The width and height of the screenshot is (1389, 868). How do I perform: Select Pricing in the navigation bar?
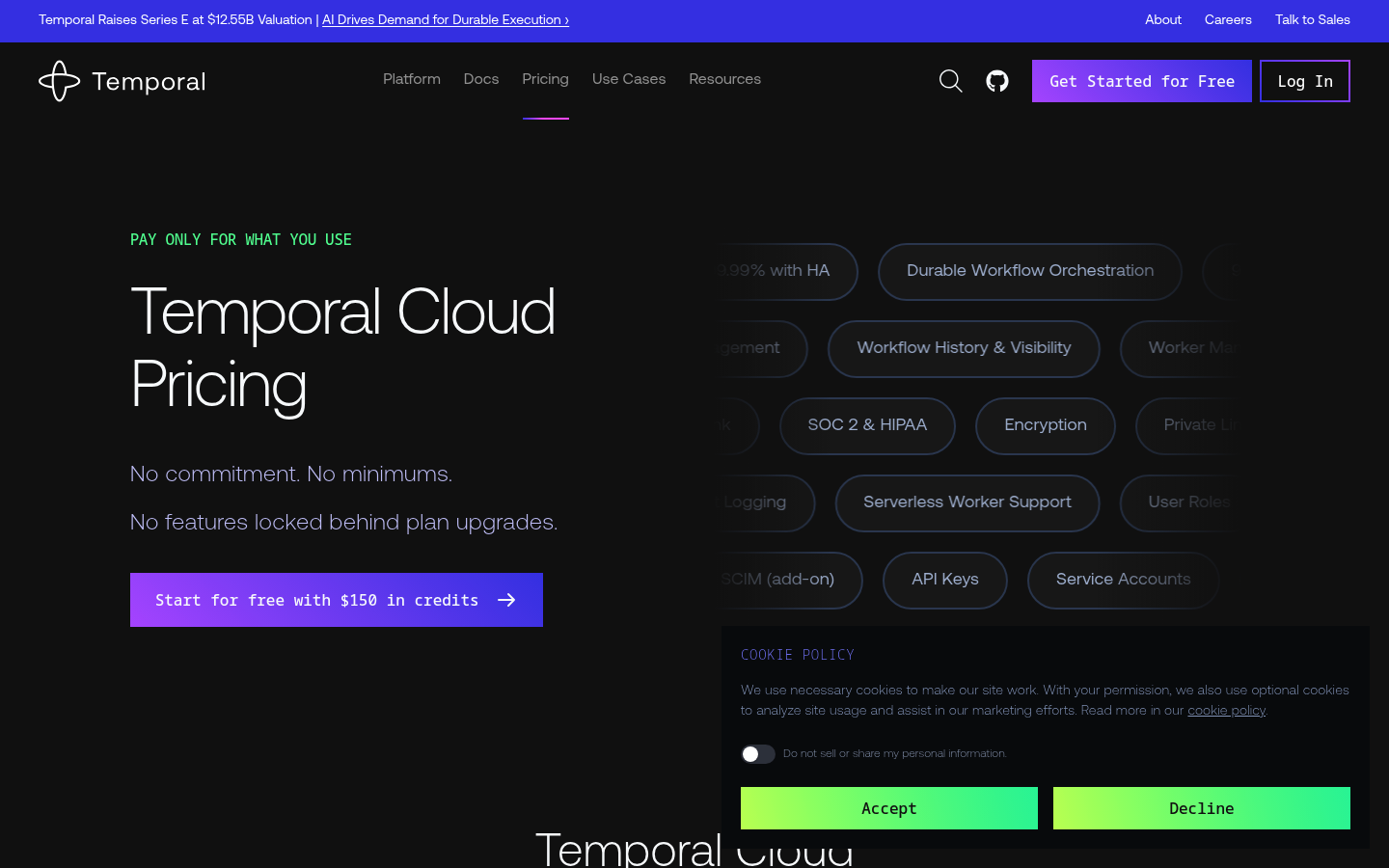[546, 79]
